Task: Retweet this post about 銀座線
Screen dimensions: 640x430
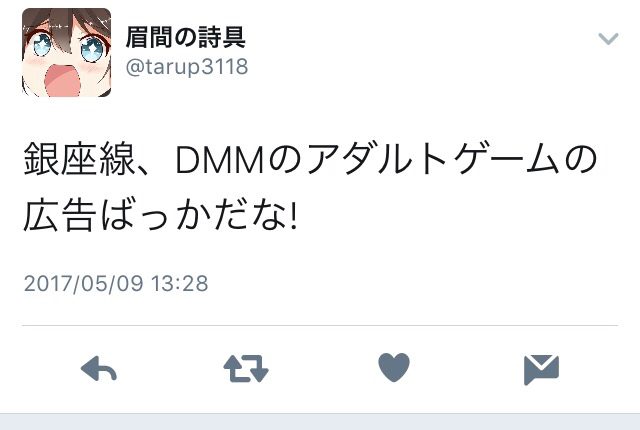Action: pos(246,369)
